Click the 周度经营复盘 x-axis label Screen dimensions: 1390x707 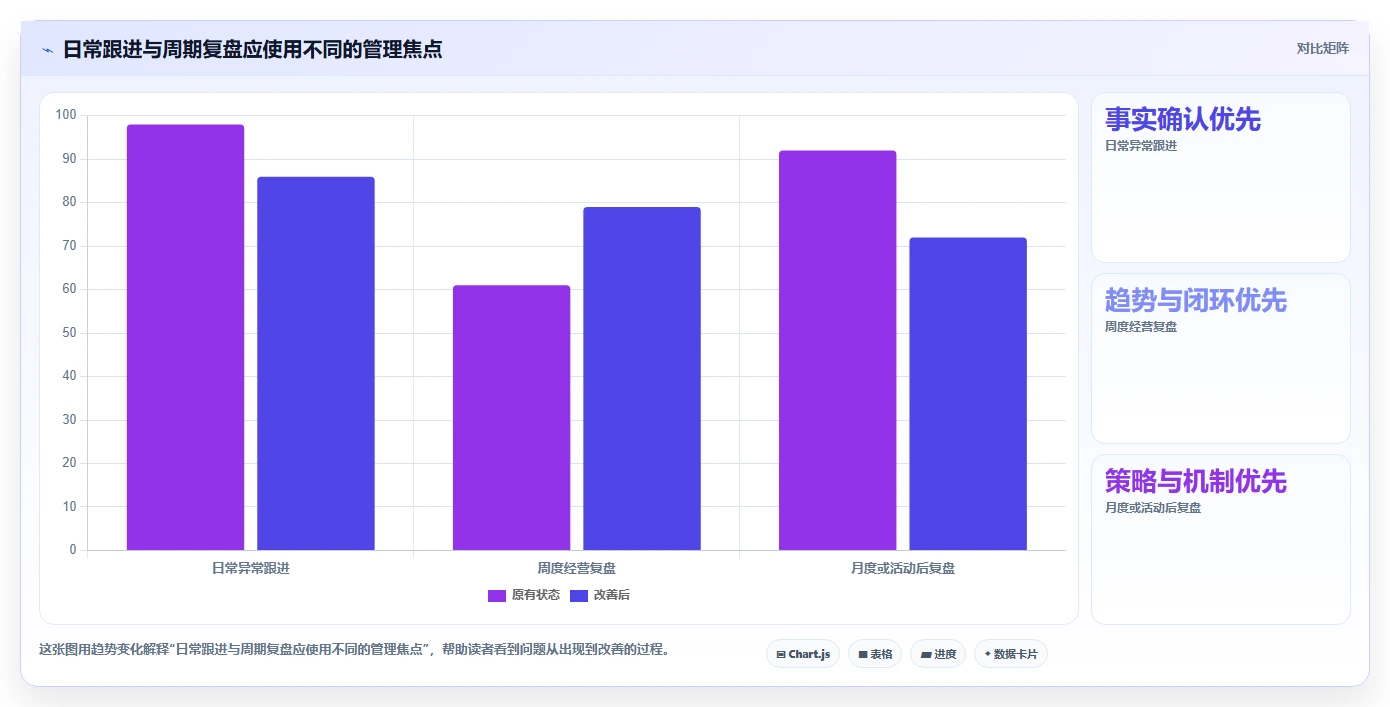click(577, 568)
